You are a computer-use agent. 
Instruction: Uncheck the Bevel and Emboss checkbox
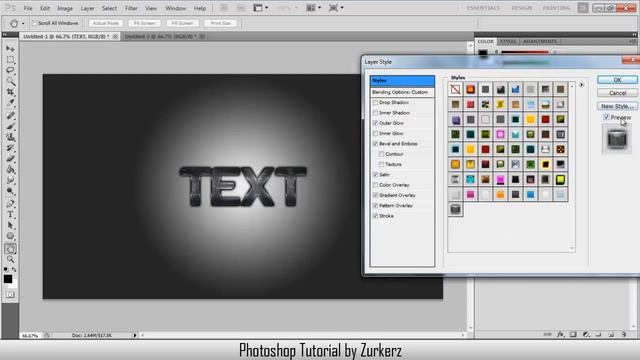pos(375,144)
